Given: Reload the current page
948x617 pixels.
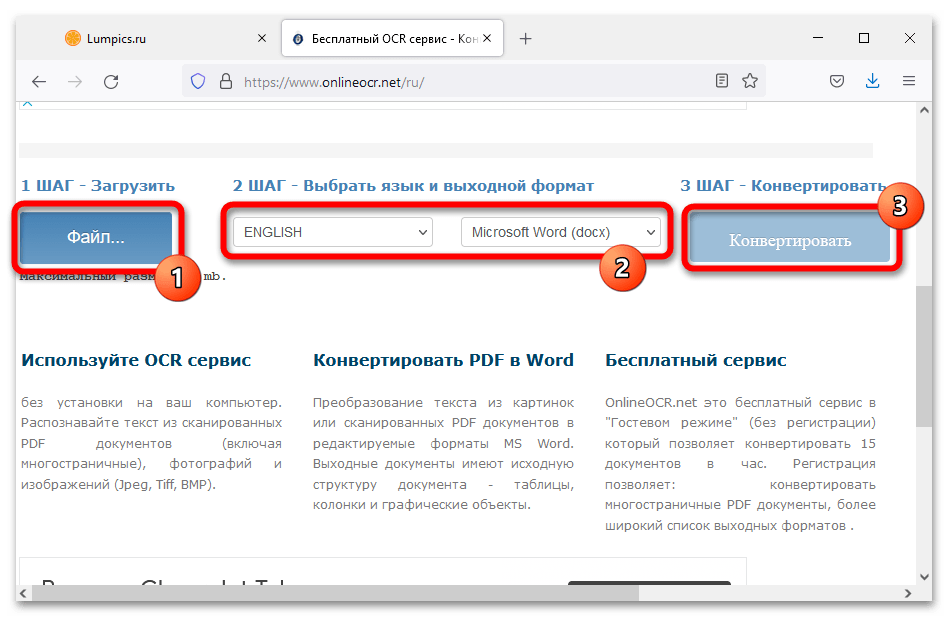Looking at the screenshot, I should point(111,82).
